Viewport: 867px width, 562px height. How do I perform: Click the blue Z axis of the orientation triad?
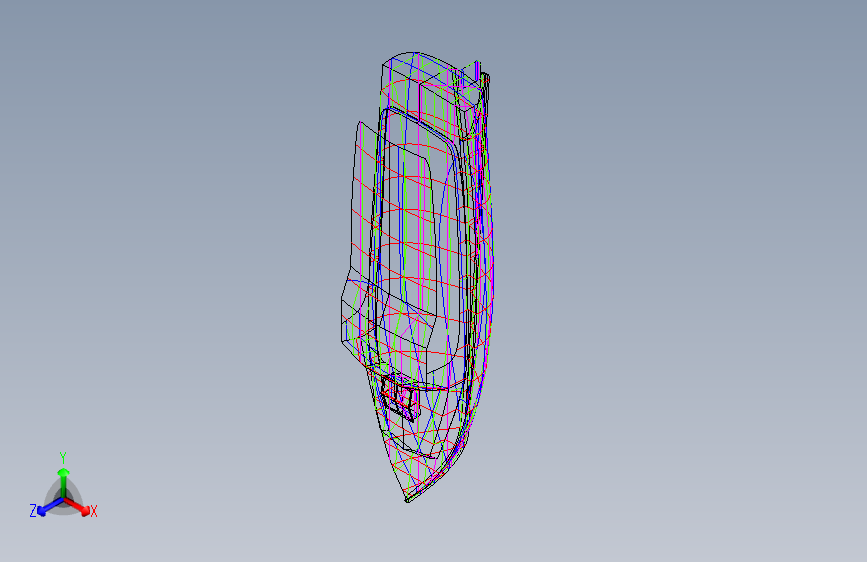pyautogui.click(x=50, y=507)
